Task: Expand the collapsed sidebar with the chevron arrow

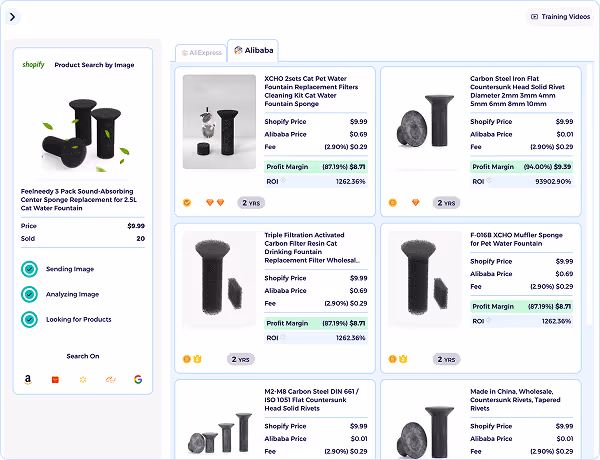Action: [x=12, y=17]
